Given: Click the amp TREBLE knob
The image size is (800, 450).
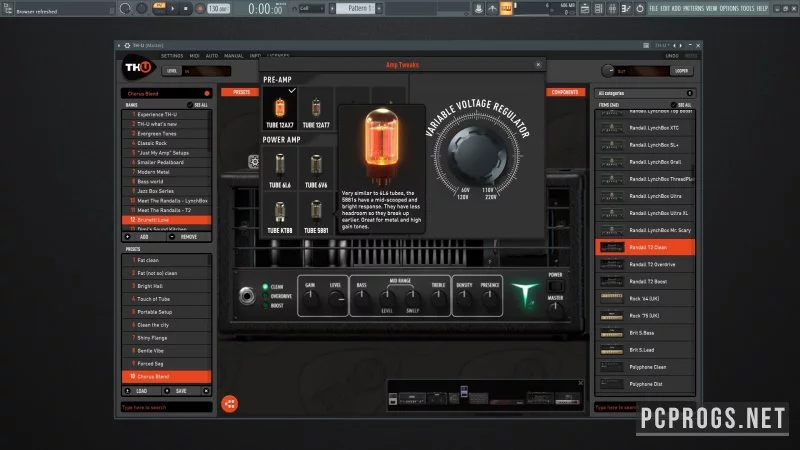Looking at the screenshot, I should [438, 300].
